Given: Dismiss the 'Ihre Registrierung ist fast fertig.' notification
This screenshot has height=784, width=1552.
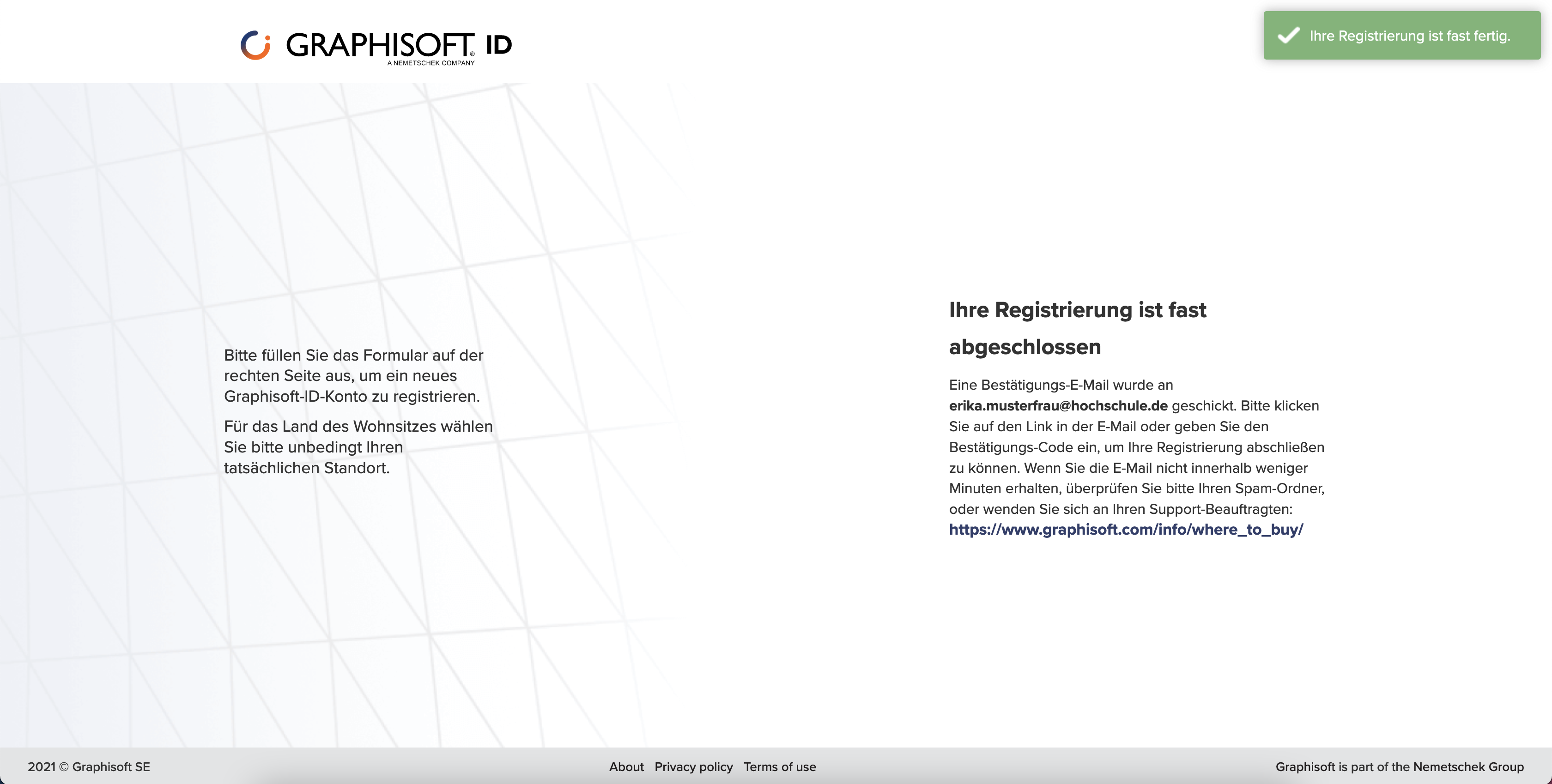Looking at the screenshot, I should point(1401,36).
